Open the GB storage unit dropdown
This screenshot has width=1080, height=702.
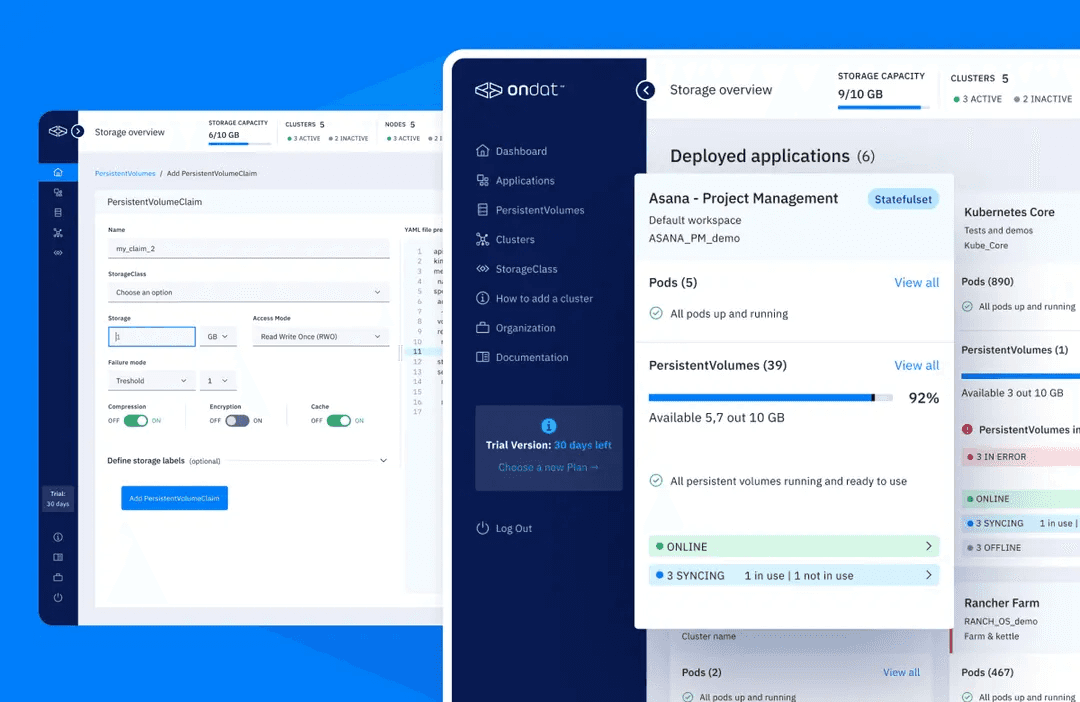click(218, 336)
